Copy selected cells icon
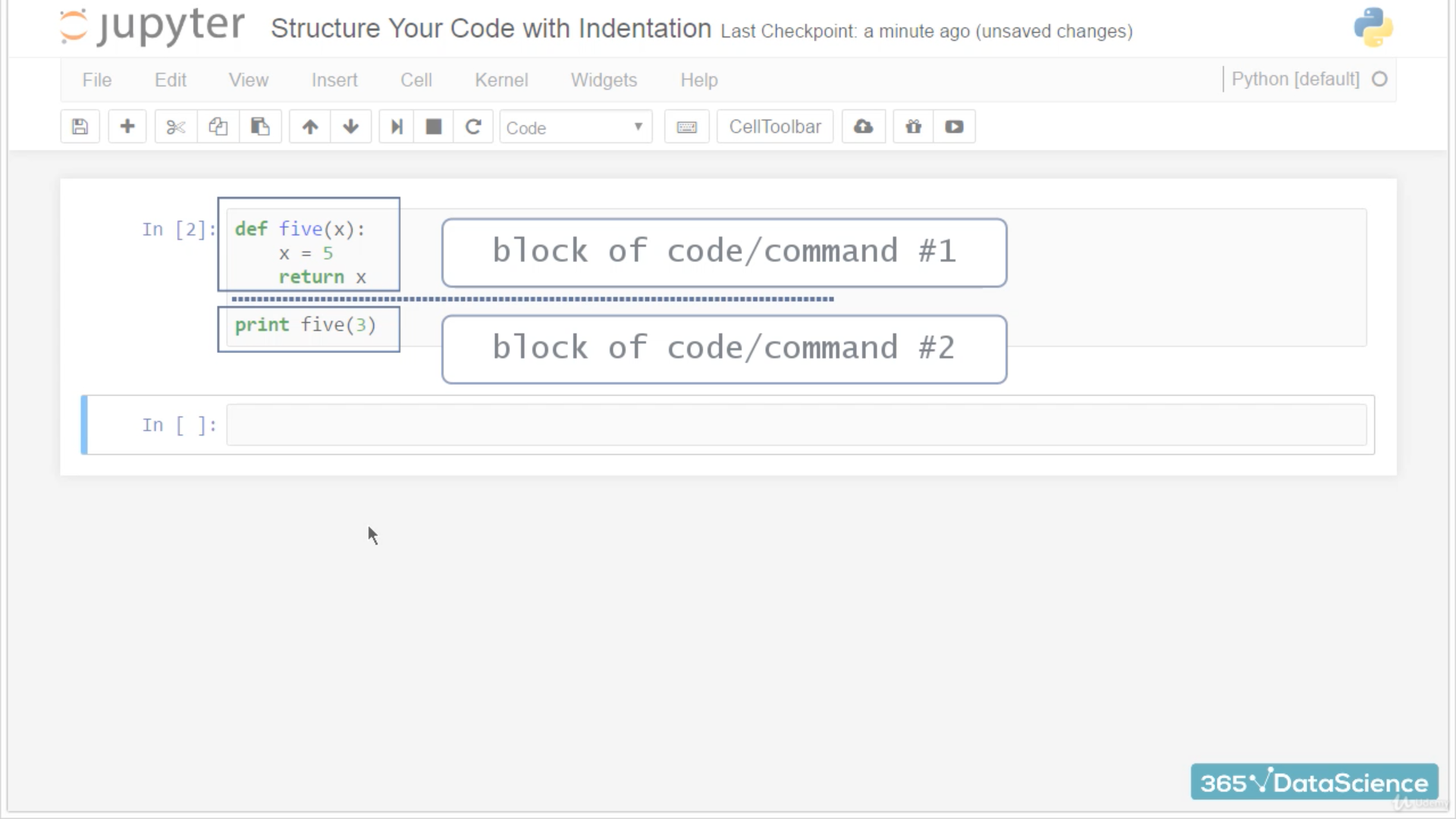 pyautogui.click(x=218, y=127)
